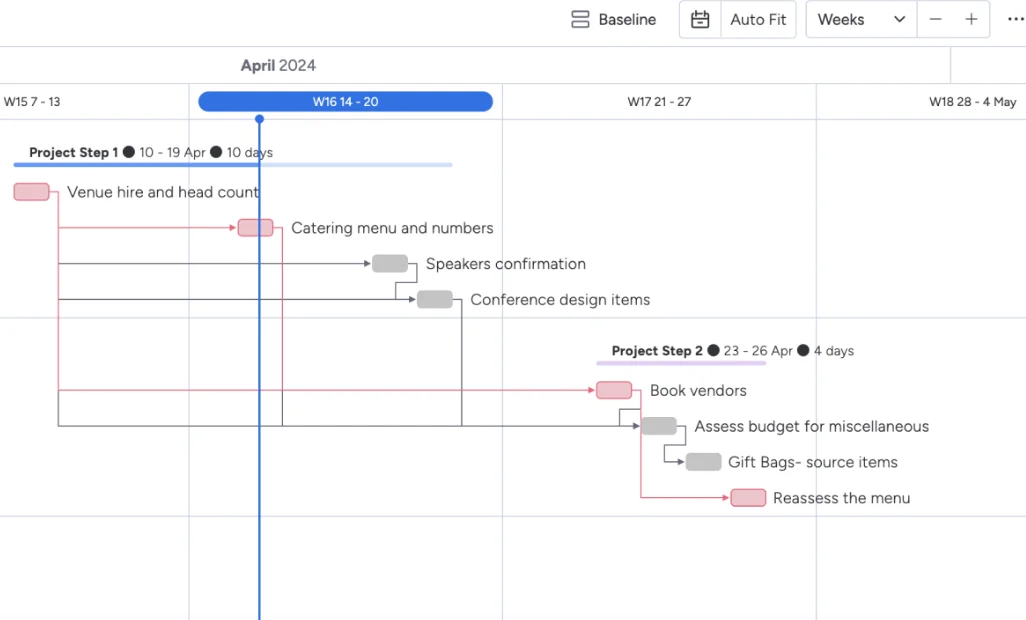The width and height of the screenshot is (1026, 620).
Task: Click the Project Step 2 group label
Action: point(656,351)
